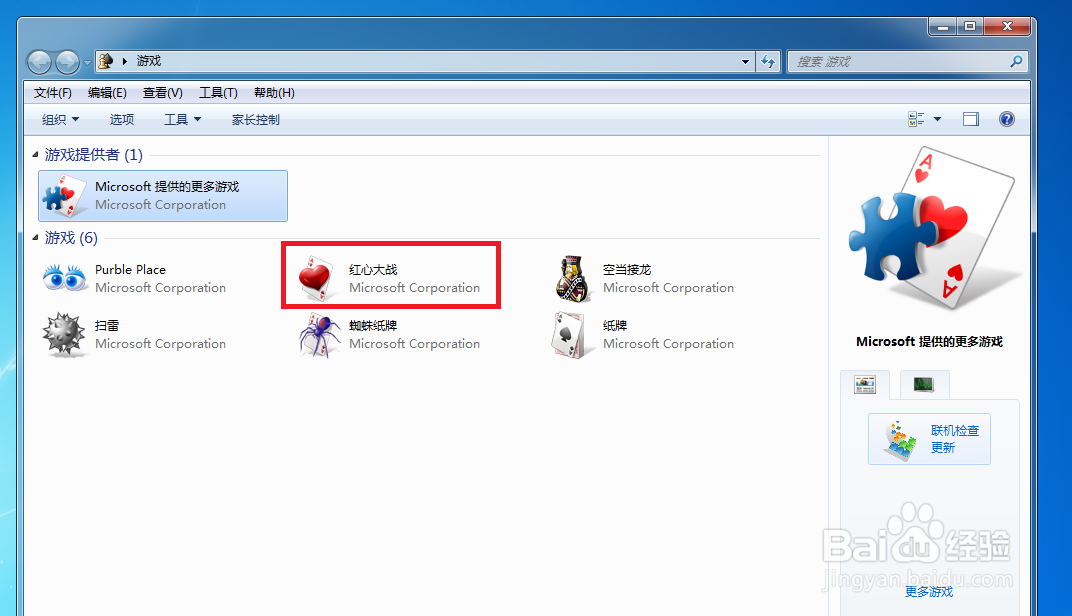The width and height of the screenshot is (1072, 616).
Task: Select the 蜘蛛纸牌 spider icon
Action: [x=319, y=335]
